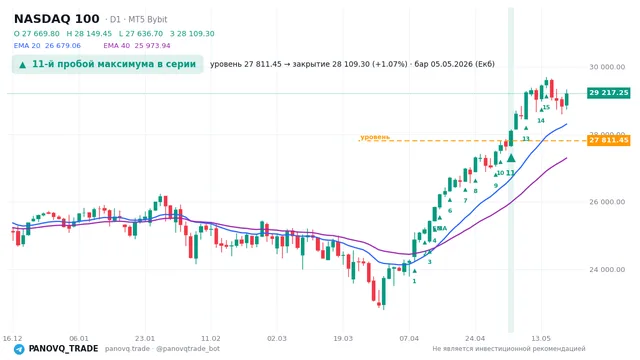The image size is (640, 360).
Task: Open the panovq.trade website link
Action: tap(127, 349)
